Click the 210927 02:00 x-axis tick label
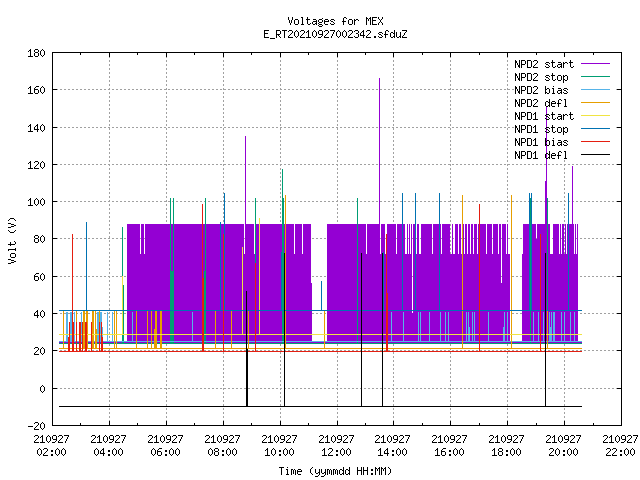Viewport: 640px width, 480px height. pyautogui.click(x=51, y=445)
